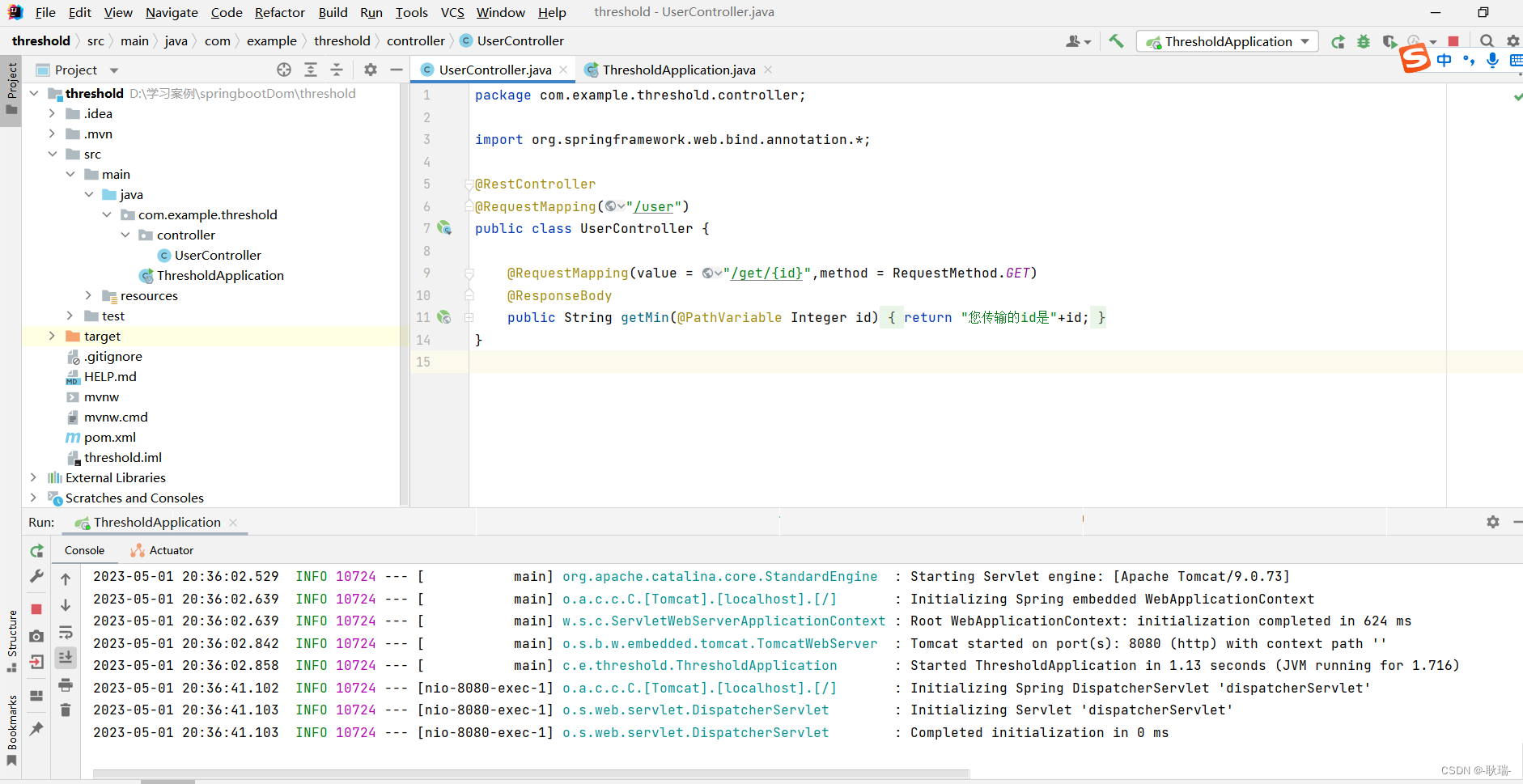The height and width of the screenshot is (784, 1523).
Task: Click the threshold breadcrumb root
Action: 41,40
